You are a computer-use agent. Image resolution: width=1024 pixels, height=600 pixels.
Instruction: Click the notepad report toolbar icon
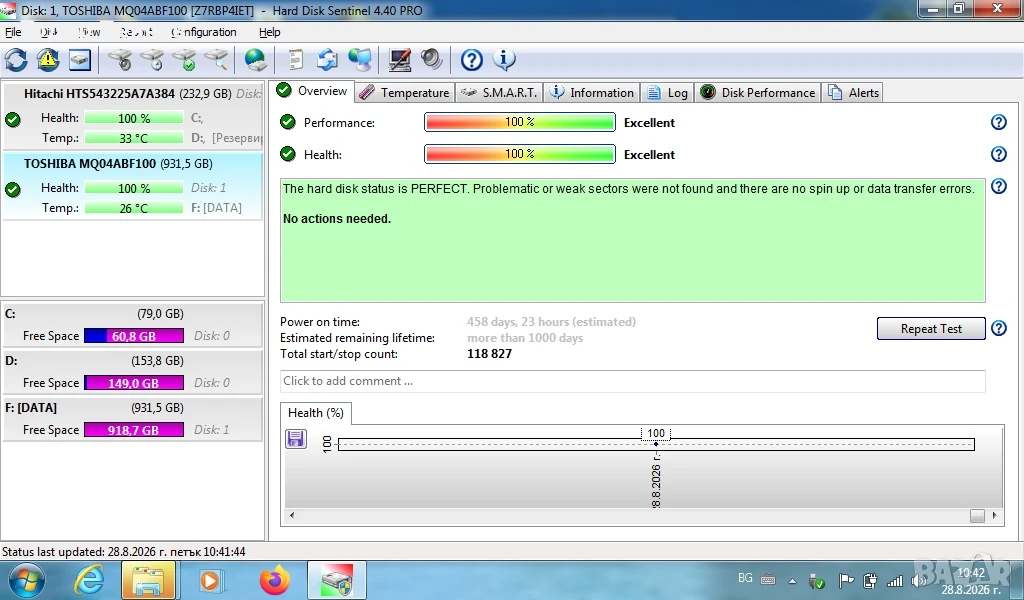(295, 60)
